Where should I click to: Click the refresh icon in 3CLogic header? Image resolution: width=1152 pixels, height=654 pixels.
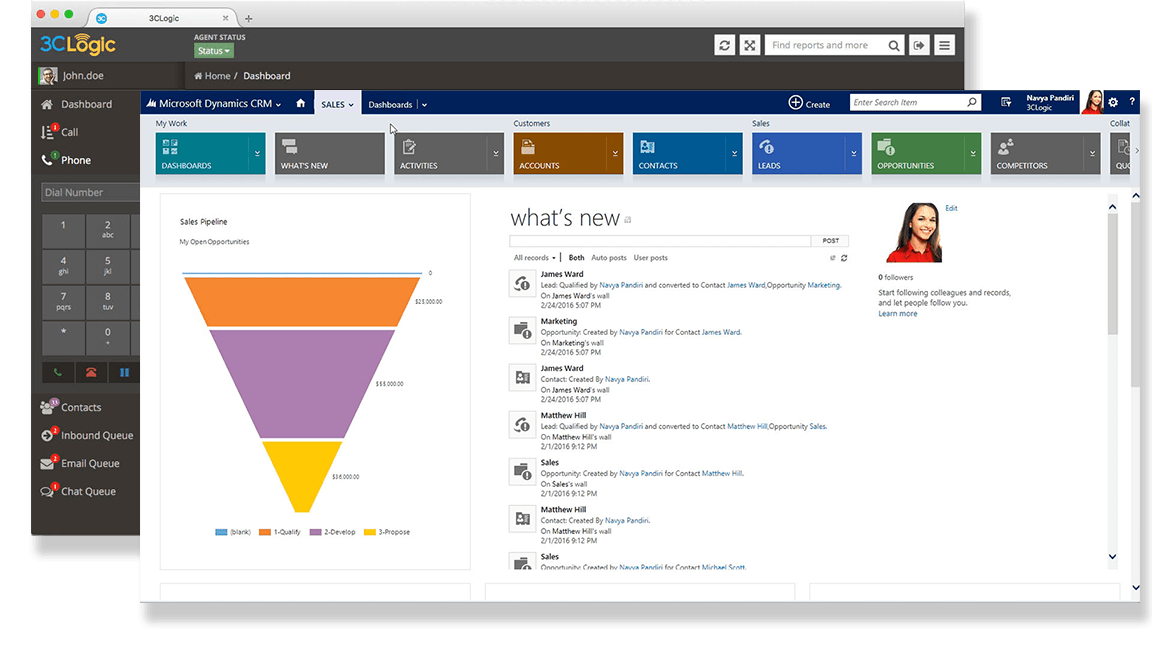[x=724, y=46]
